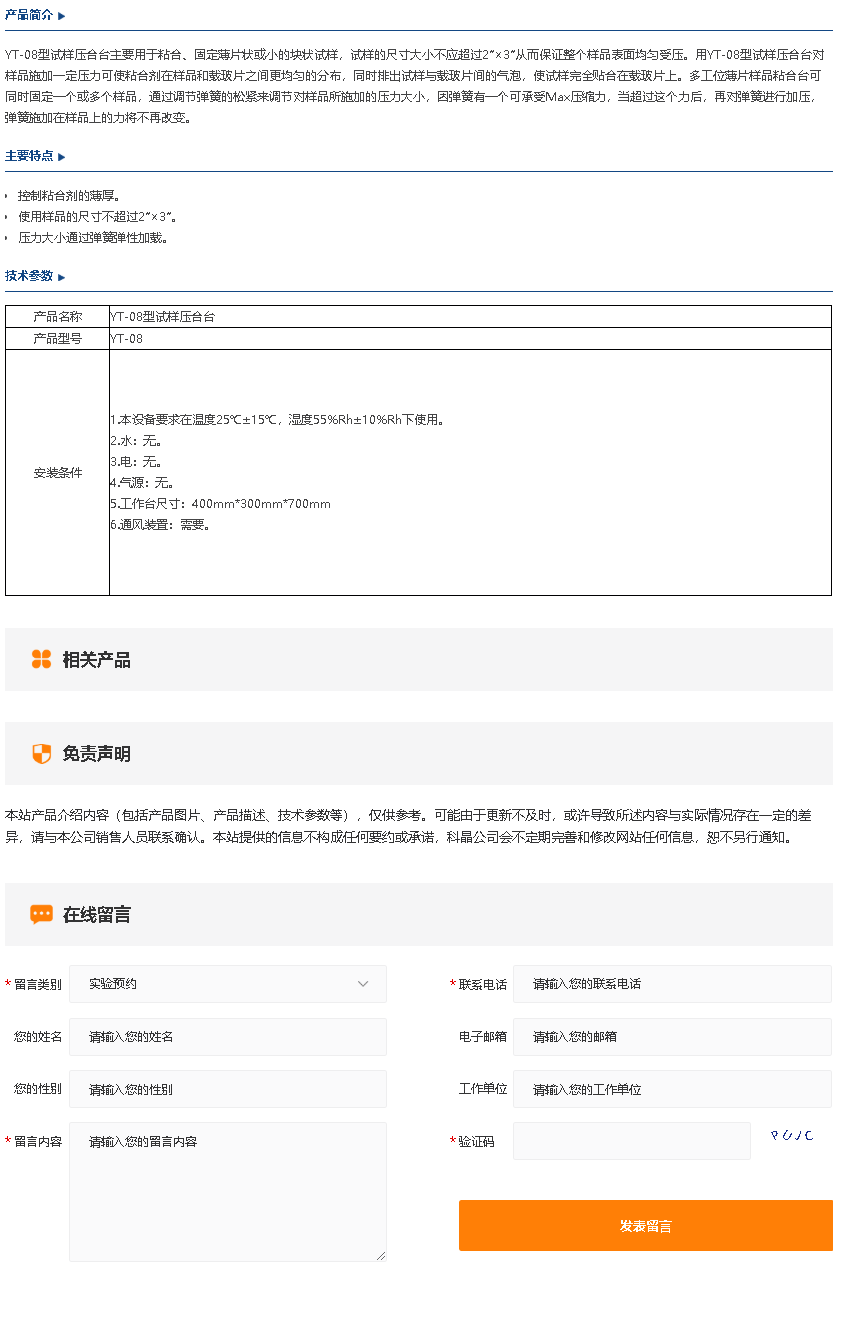Click the orange clover icon beside 相关产品
This screenshot has width=844, height=1321.
41,659
